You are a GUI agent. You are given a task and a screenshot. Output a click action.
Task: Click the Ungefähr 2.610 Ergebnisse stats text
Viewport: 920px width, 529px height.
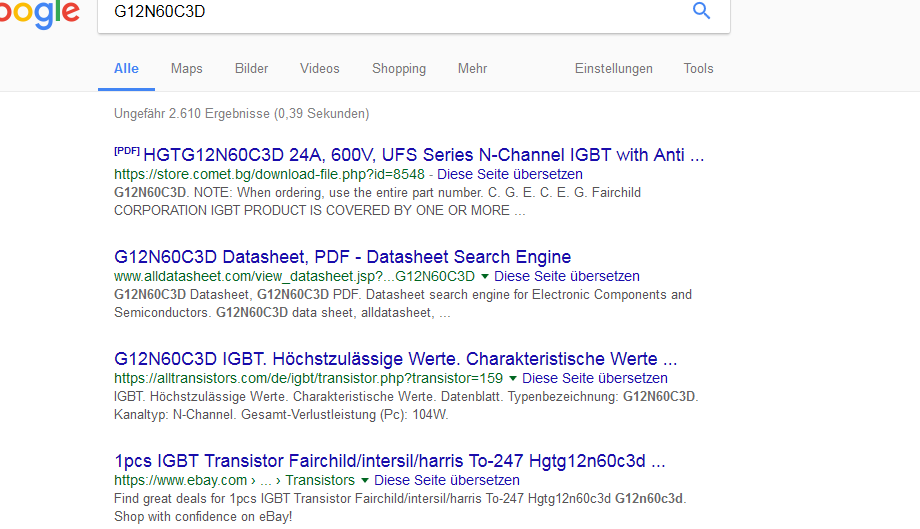coord(242,114)
